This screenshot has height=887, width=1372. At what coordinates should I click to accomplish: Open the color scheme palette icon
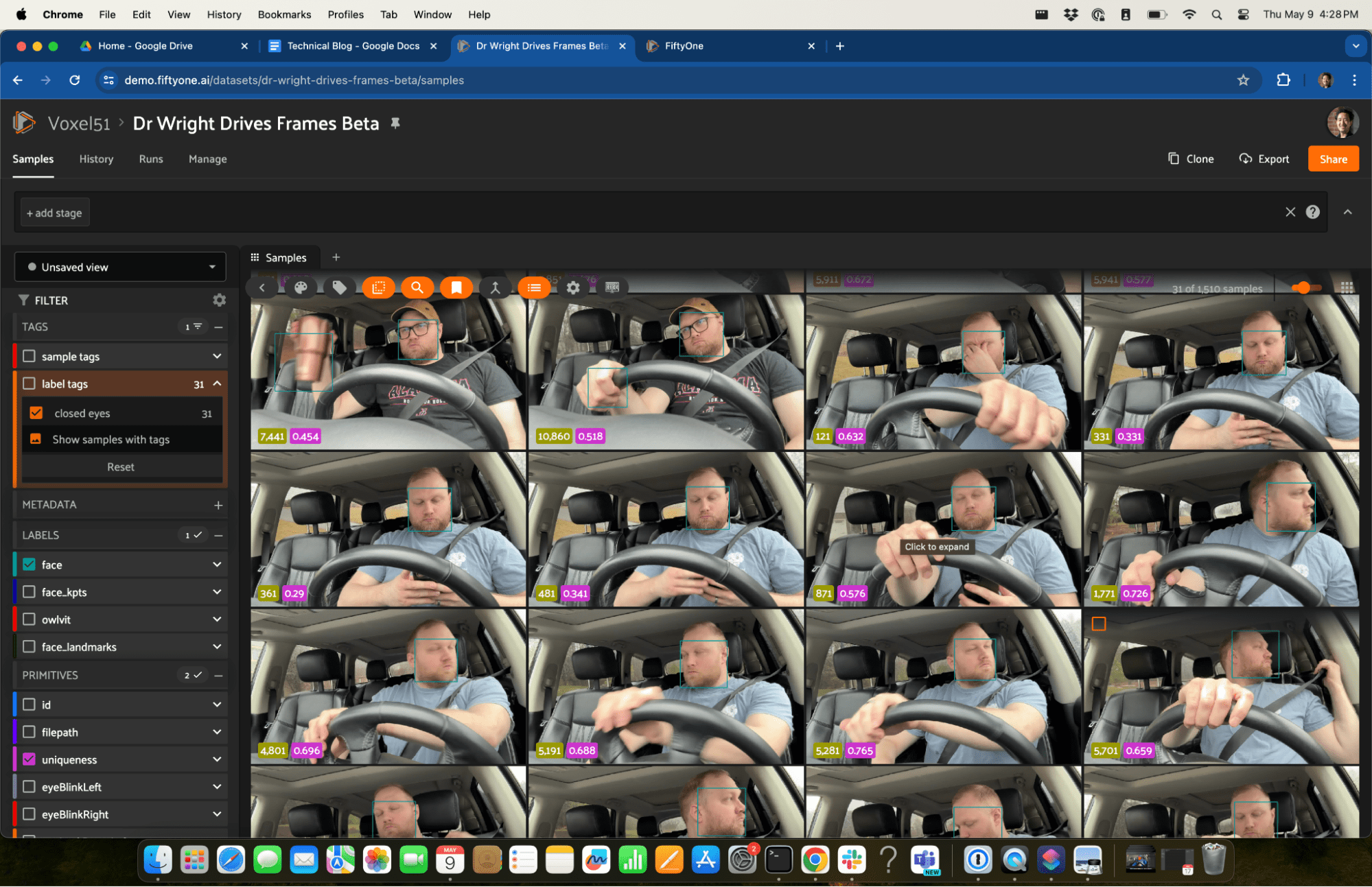[x=301, y=287]
